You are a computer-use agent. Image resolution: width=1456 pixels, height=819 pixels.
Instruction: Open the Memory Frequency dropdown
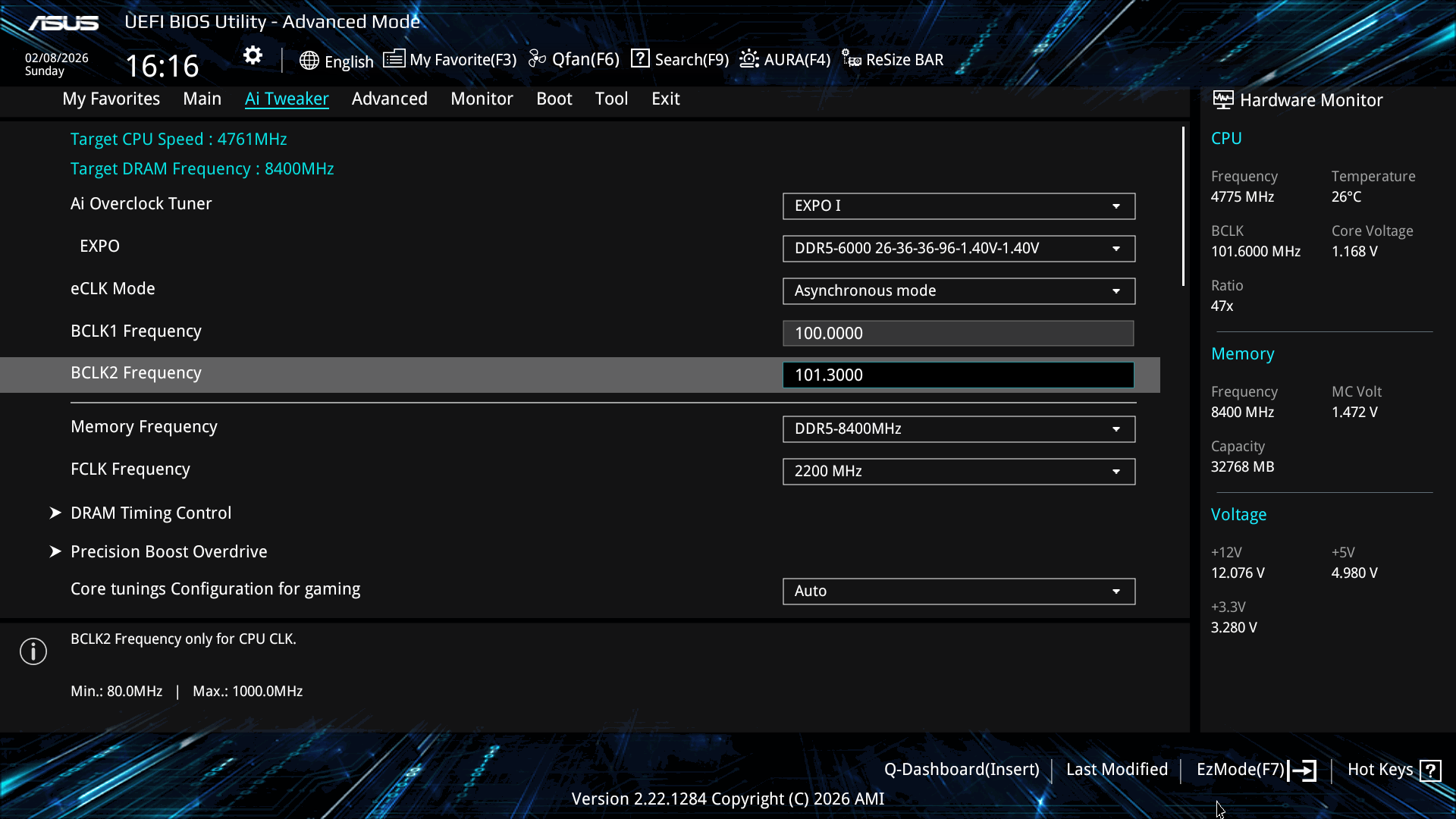(x=959, y=429)
